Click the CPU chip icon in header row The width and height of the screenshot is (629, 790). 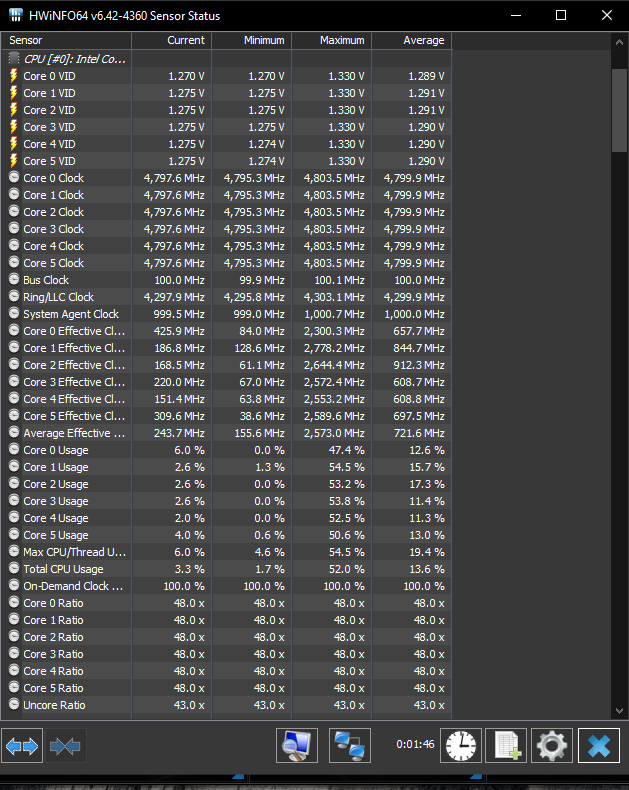coord(14,58)
